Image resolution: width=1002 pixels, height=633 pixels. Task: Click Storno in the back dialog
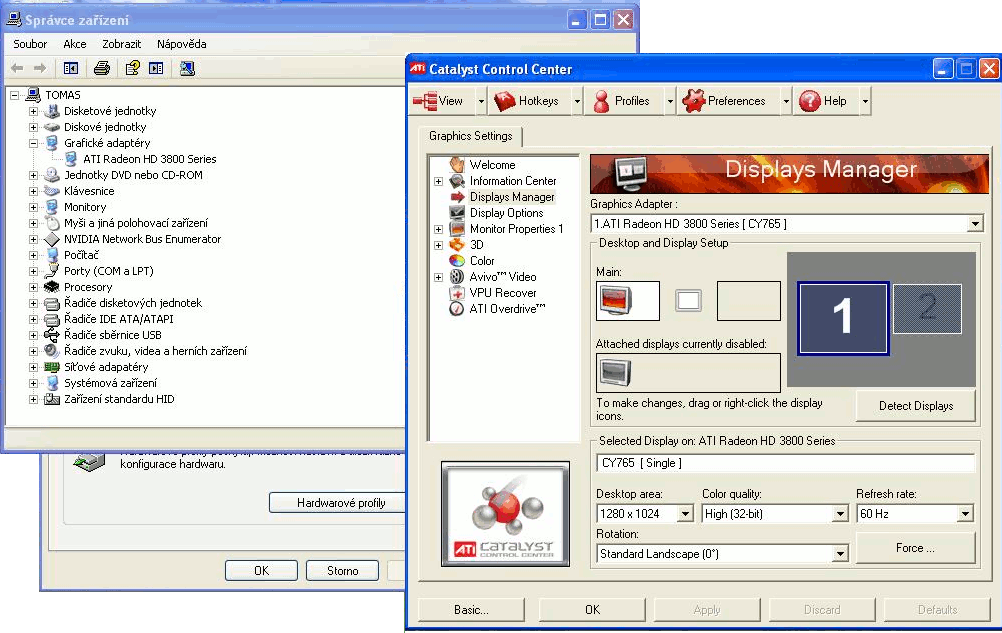[343, 570]
